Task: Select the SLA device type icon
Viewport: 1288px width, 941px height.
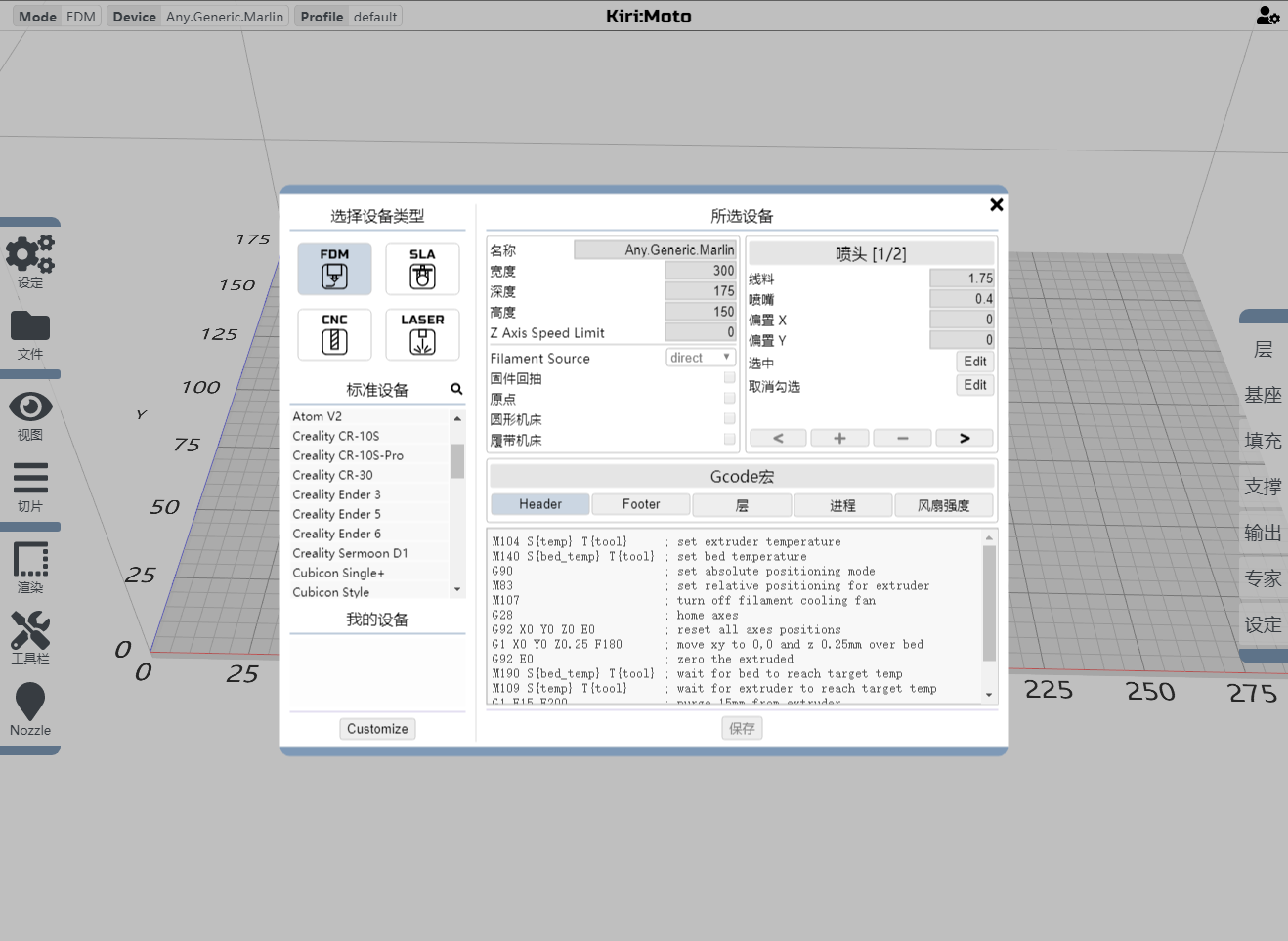Action: (422, 269)
